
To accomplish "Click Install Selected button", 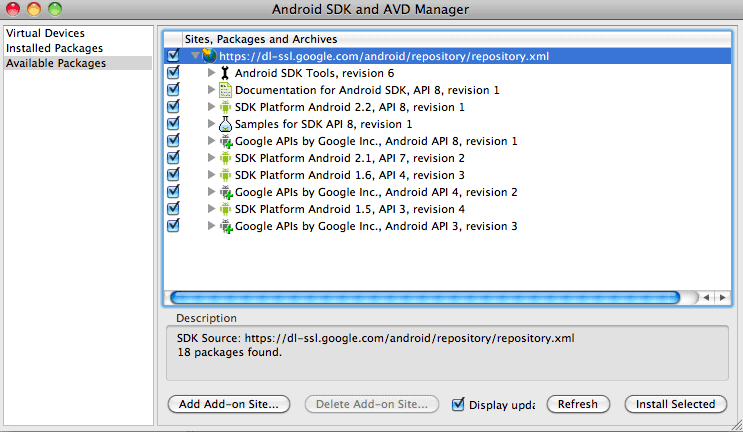I will (676, 404).
